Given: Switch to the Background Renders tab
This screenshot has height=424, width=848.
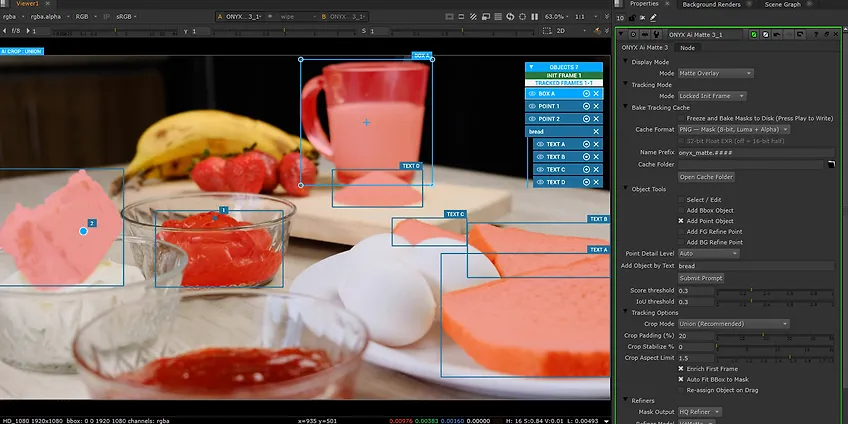Looking at the screenshot, I should pyautogui.click(x=711, y=4).
